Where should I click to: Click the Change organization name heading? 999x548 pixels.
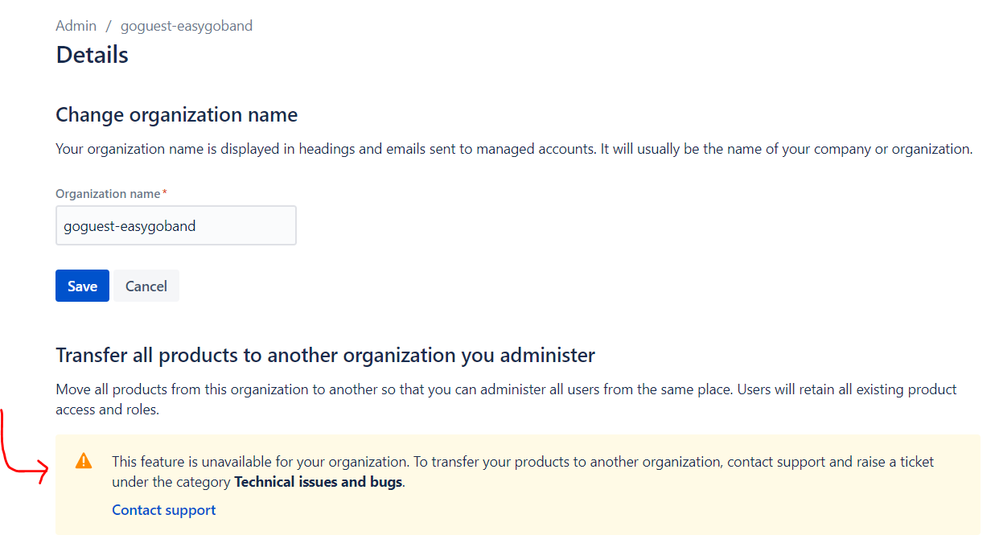(176, 115)
